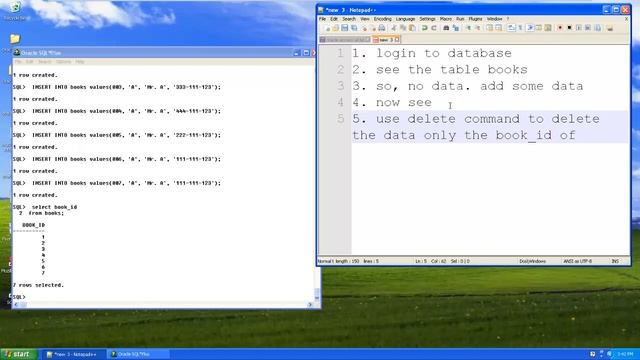Click the Start macro recording red dot icon
The image size is (640, 360).
560,28
